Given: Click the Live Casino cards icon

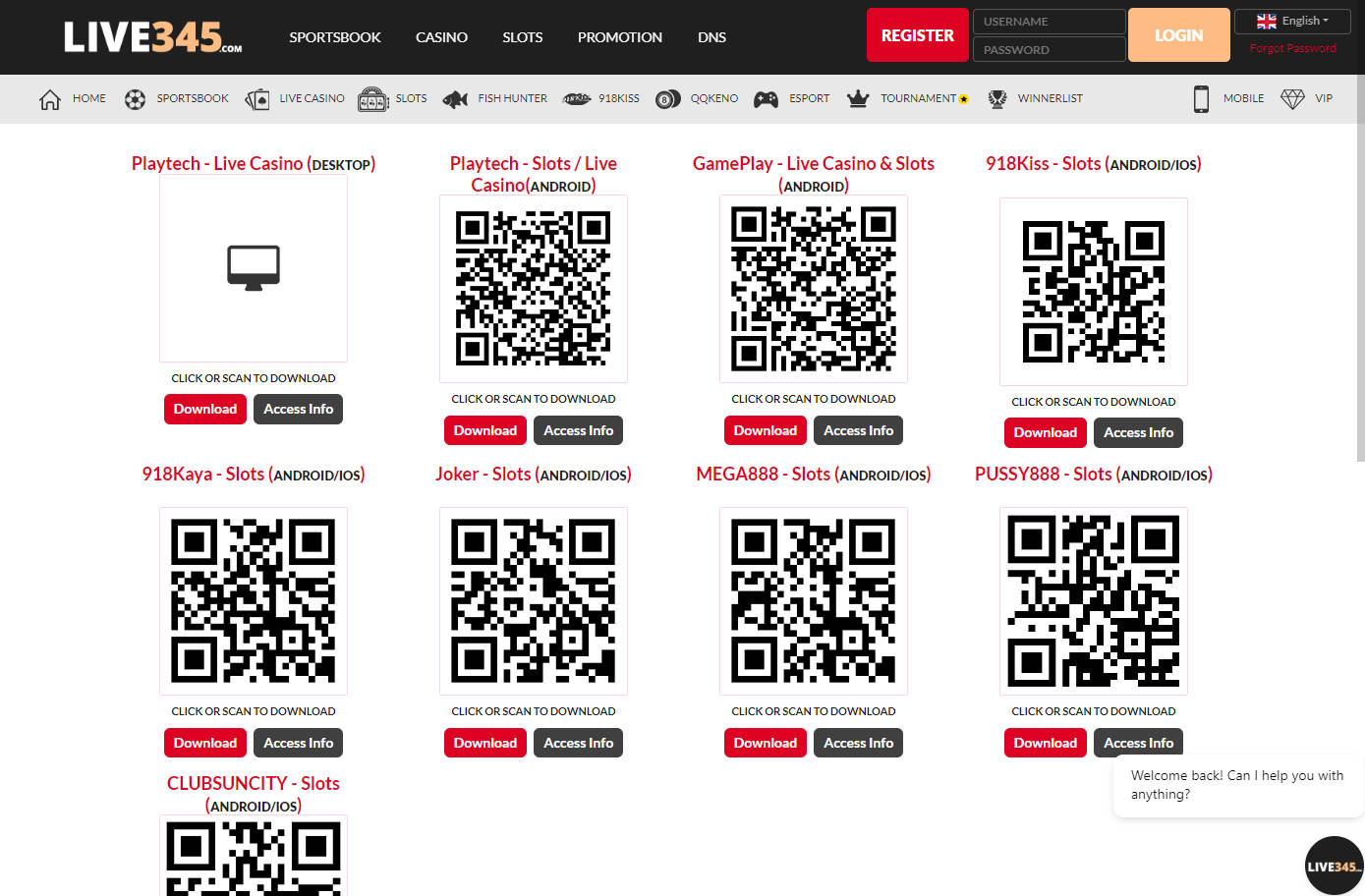Looking at the screenshot, I should pos(257,99).
